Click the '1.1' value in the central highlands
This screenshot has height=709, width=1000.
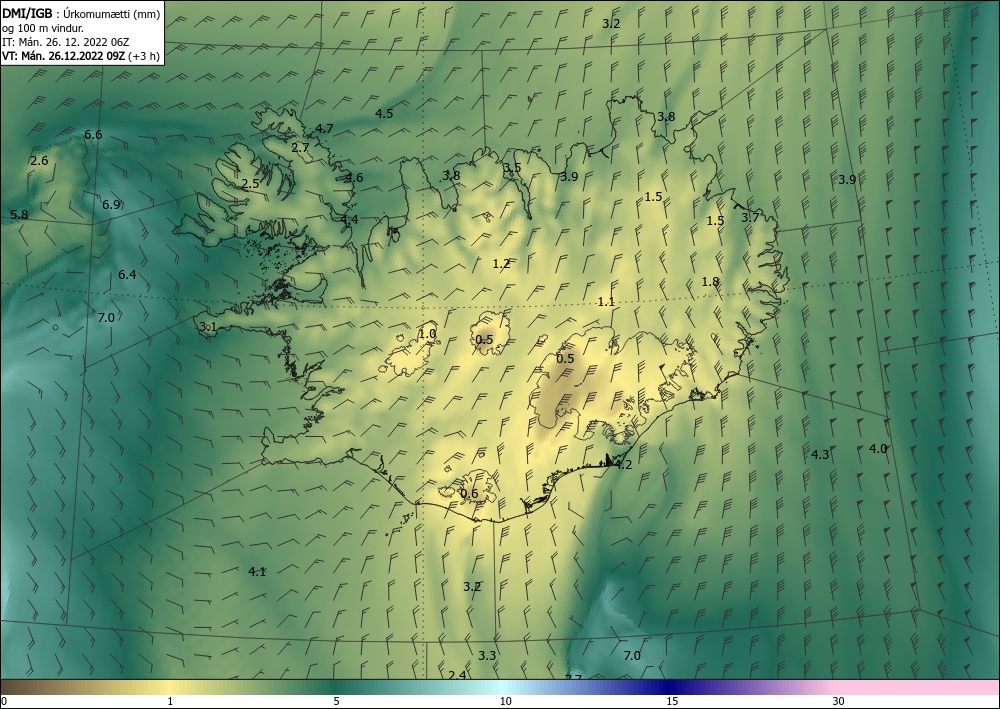pos(607,302)
